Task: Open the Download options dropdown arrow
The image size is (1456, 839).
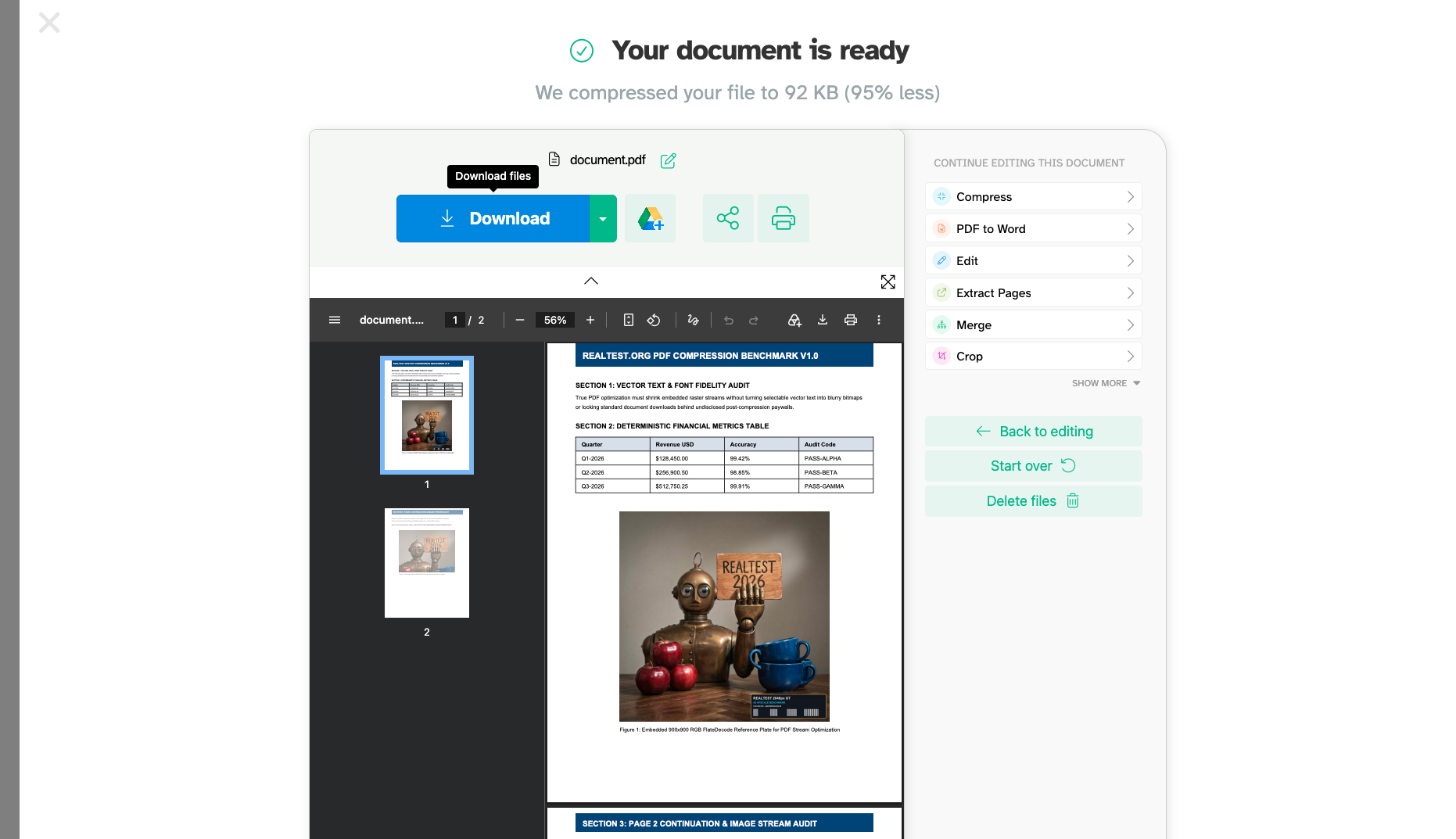Action: (x=603, y=218)
